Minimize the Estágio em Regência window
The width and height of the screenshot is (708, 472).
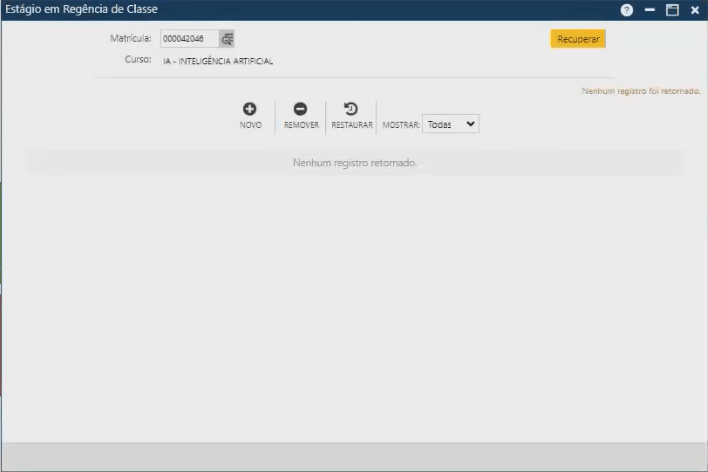[x=650, y=10]
